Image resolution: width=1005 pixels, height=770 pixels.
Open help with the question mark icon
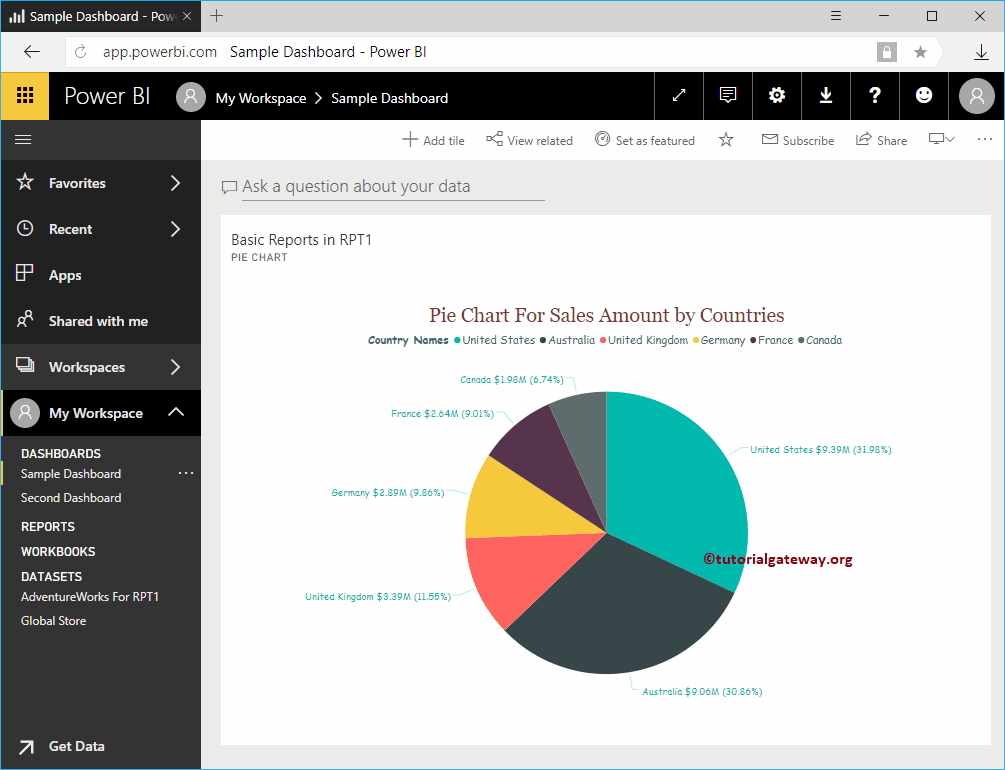(874, 95)
